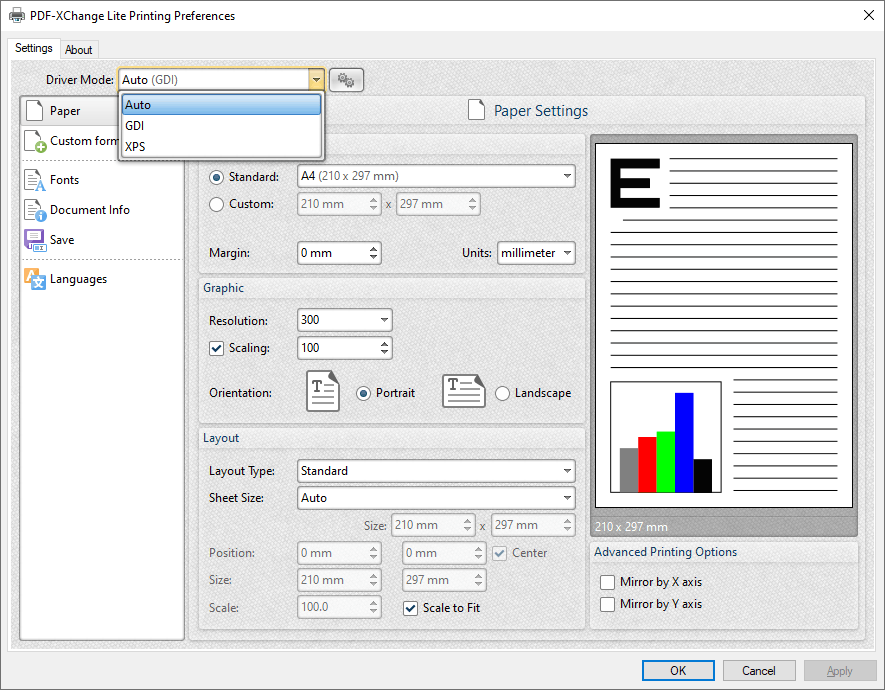Open the Standard paper size dropdown
Image resolution: width=885 pixels, height=690 pixels.
[568, 176]
